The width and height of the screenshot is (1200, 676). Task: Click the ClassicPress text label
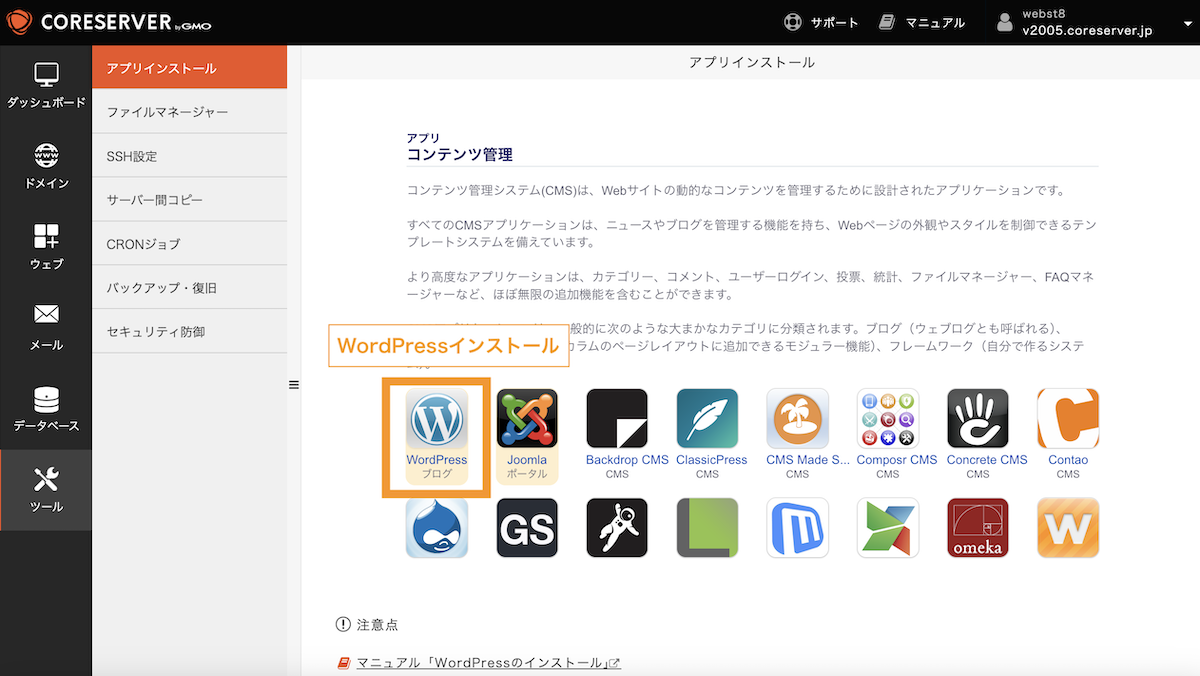point(711,460)
